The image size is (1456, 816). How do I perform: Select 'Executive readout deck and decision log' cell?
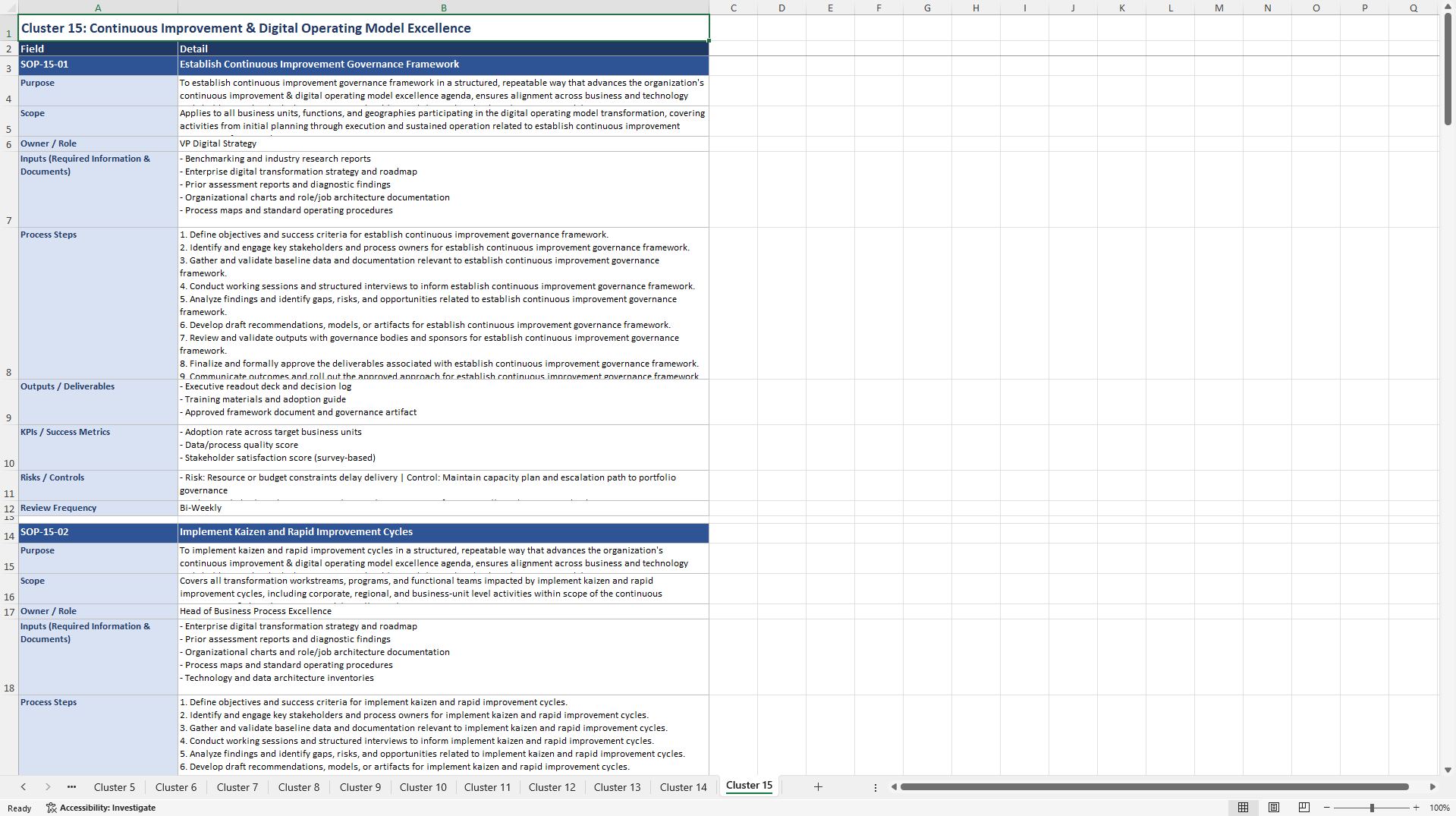point(444,402)
